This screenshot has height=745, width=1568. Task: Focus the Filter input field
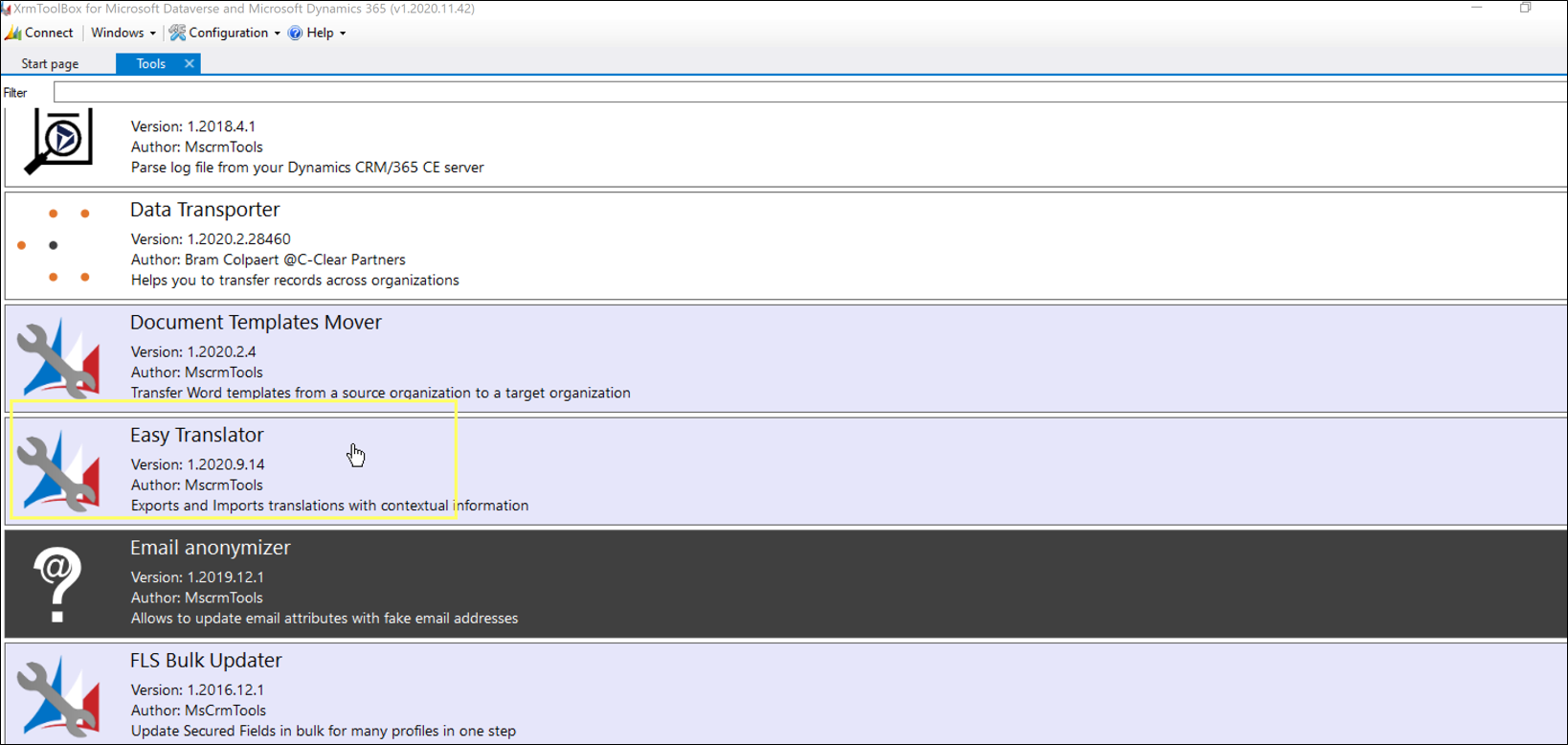click(810, 92)
